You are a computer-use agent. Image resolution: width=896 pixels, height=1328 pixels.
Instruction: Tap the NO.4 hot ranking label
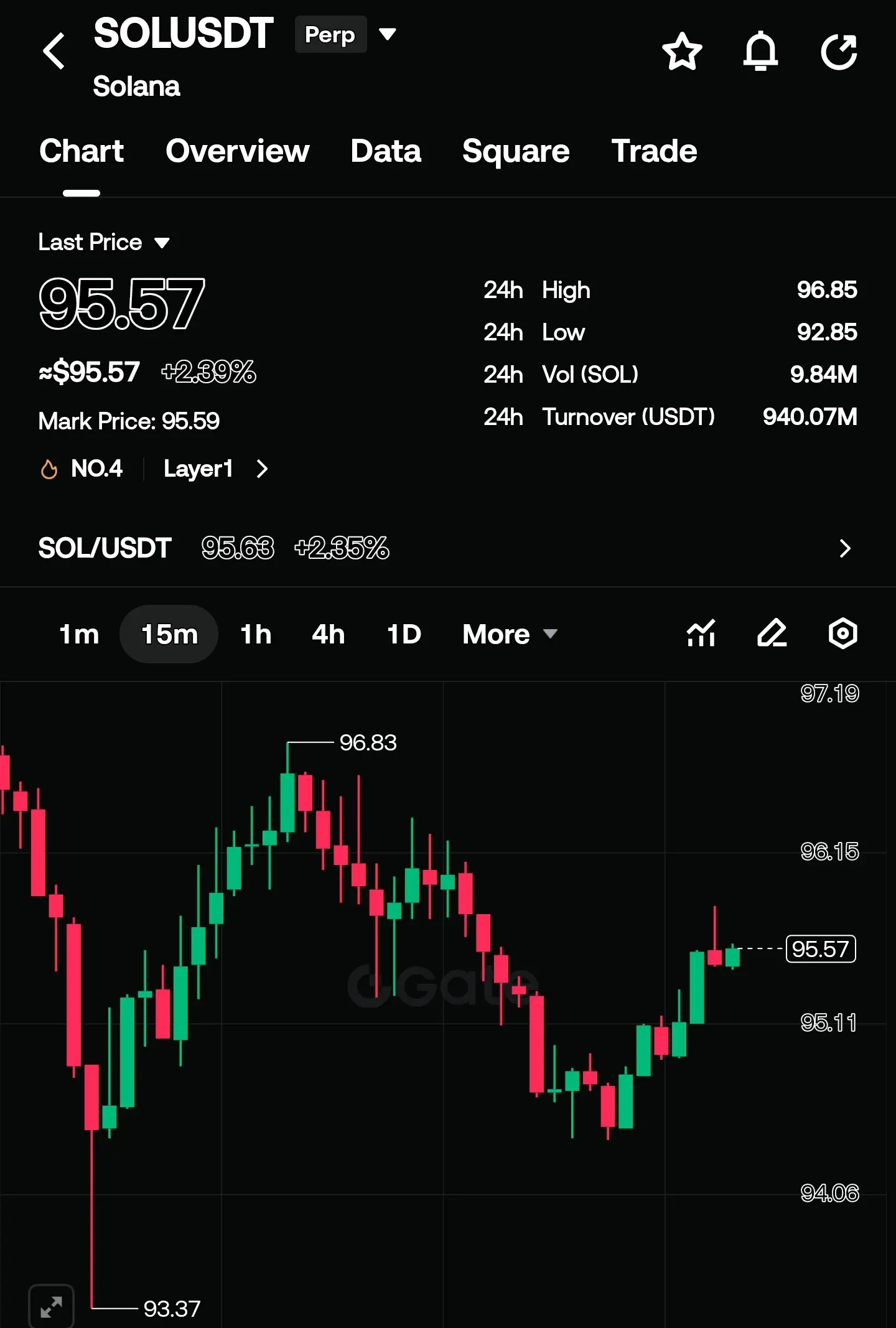[97, 468]
